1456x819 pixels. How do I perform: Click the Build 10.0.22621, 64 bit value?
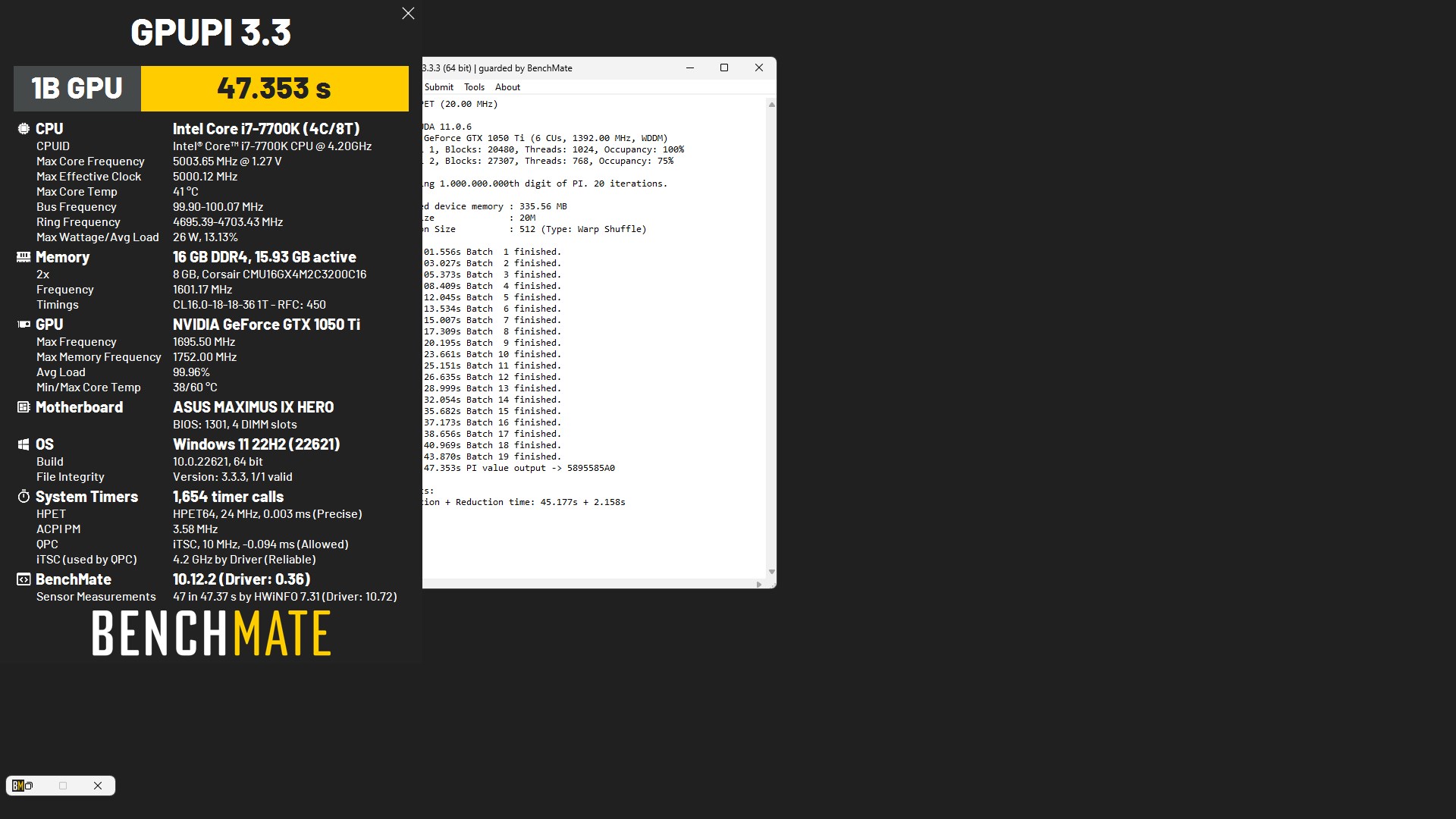(218, 462)
